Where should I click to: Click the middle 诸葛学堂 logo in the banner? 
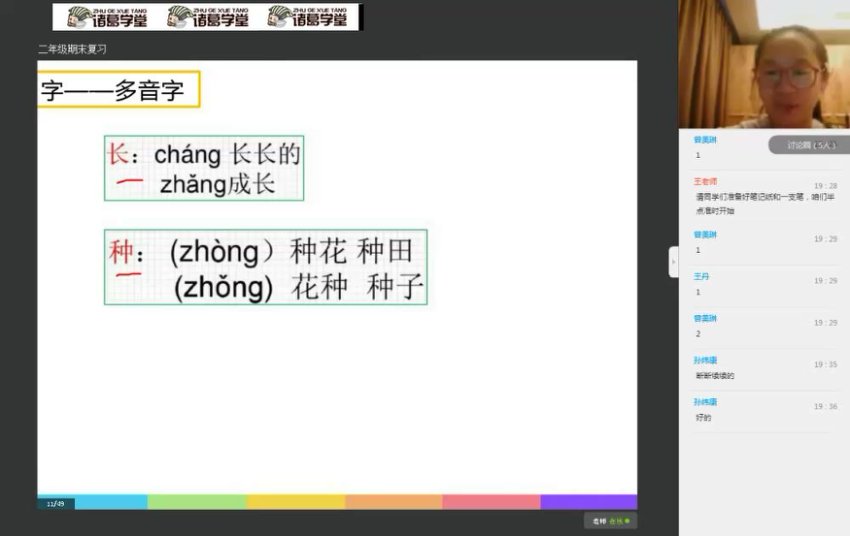pos(207,17)
